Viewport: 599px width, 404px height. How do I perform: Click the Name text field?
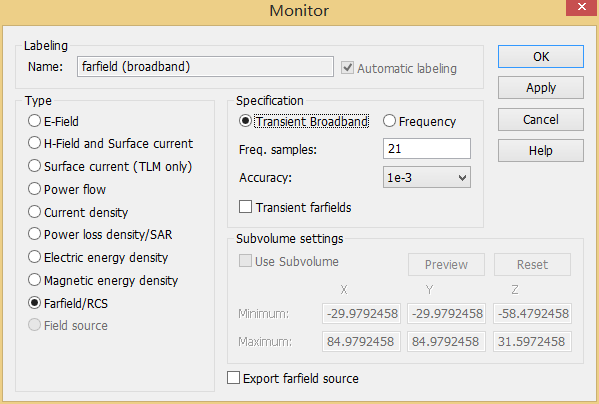coord(205,67)
